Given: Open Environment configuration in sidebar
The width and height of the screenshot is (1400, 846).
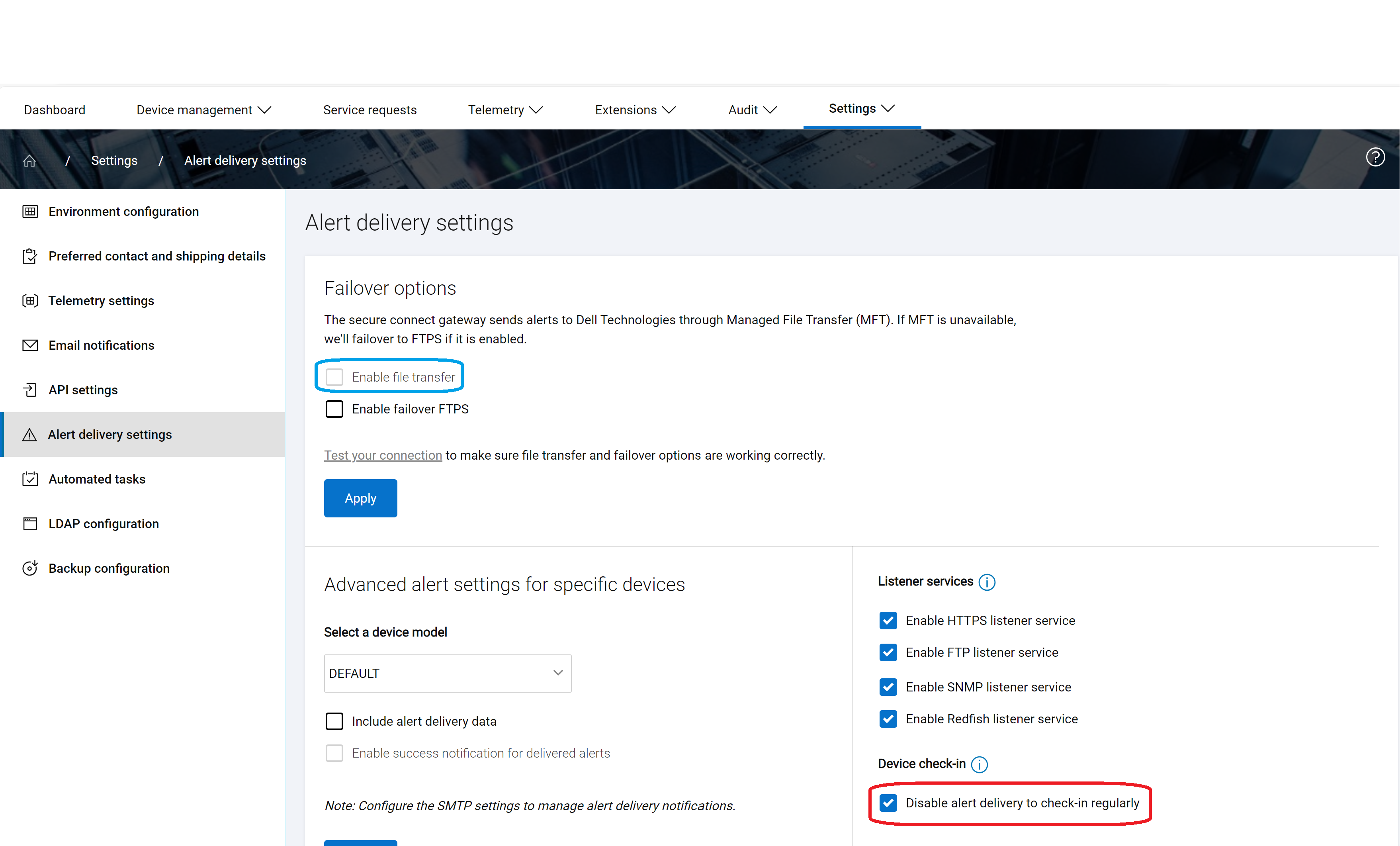Looking at the screenshot, I should (x=143, y=211).
